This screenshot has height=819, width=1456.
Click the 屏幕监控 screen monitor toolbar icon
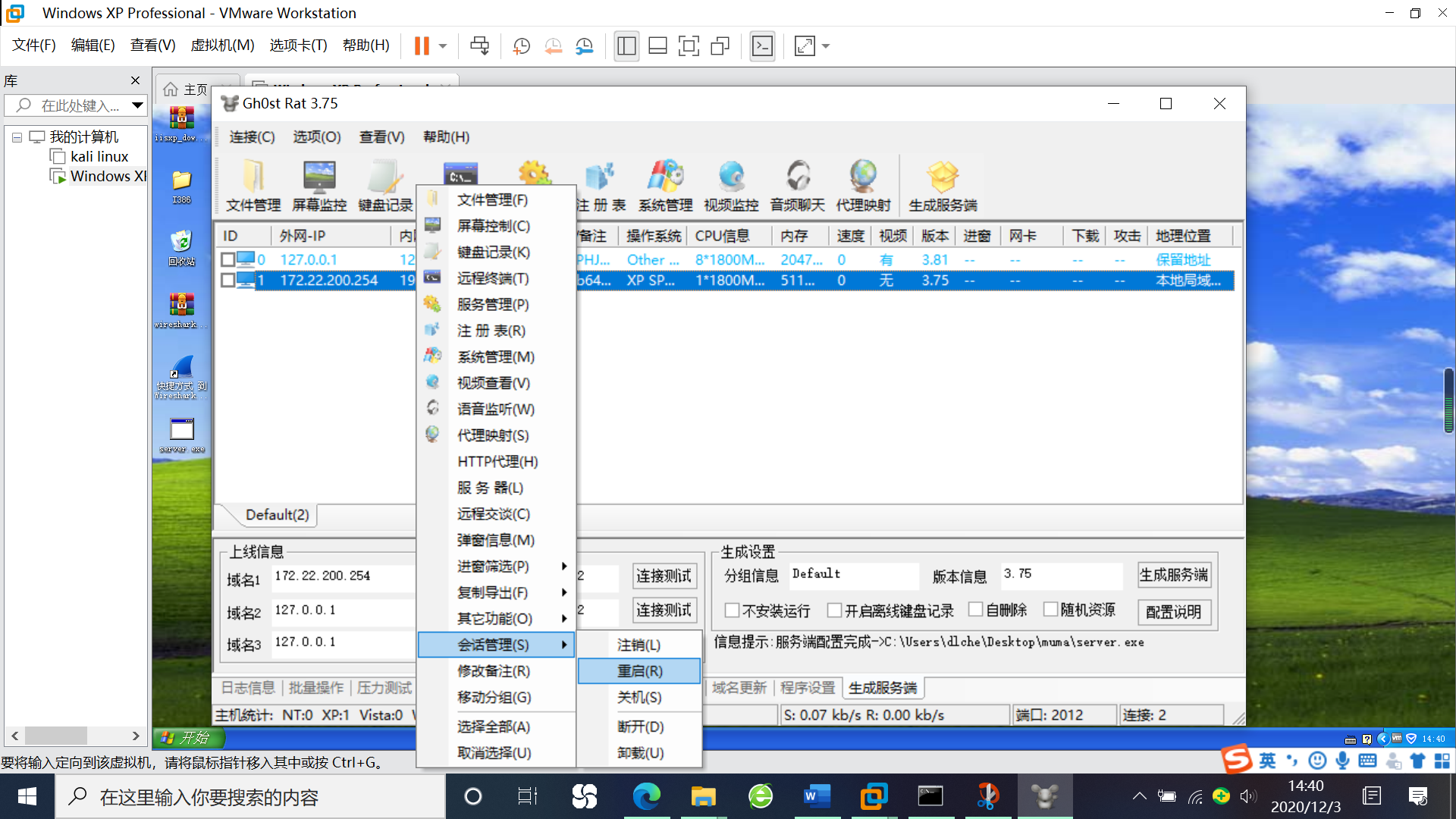point(319,186)
